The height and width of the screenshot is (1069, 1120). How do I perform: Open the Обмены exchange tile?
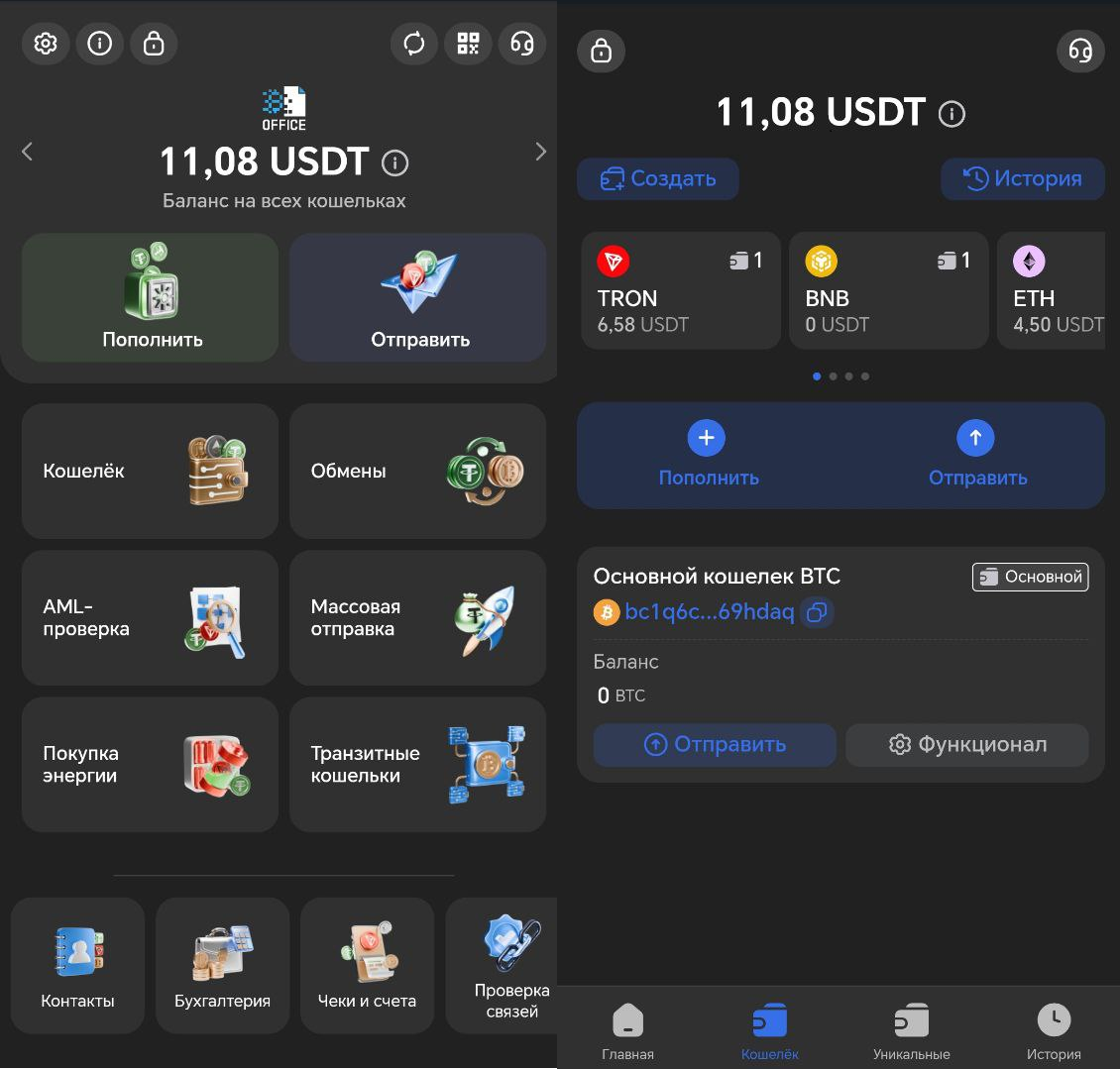tap(417, 472)
